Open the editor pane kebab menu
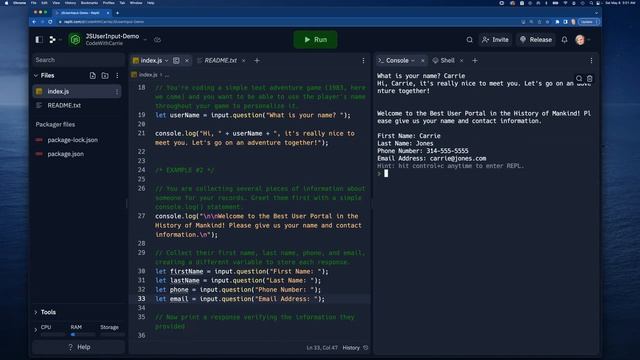 click(363, 60)
